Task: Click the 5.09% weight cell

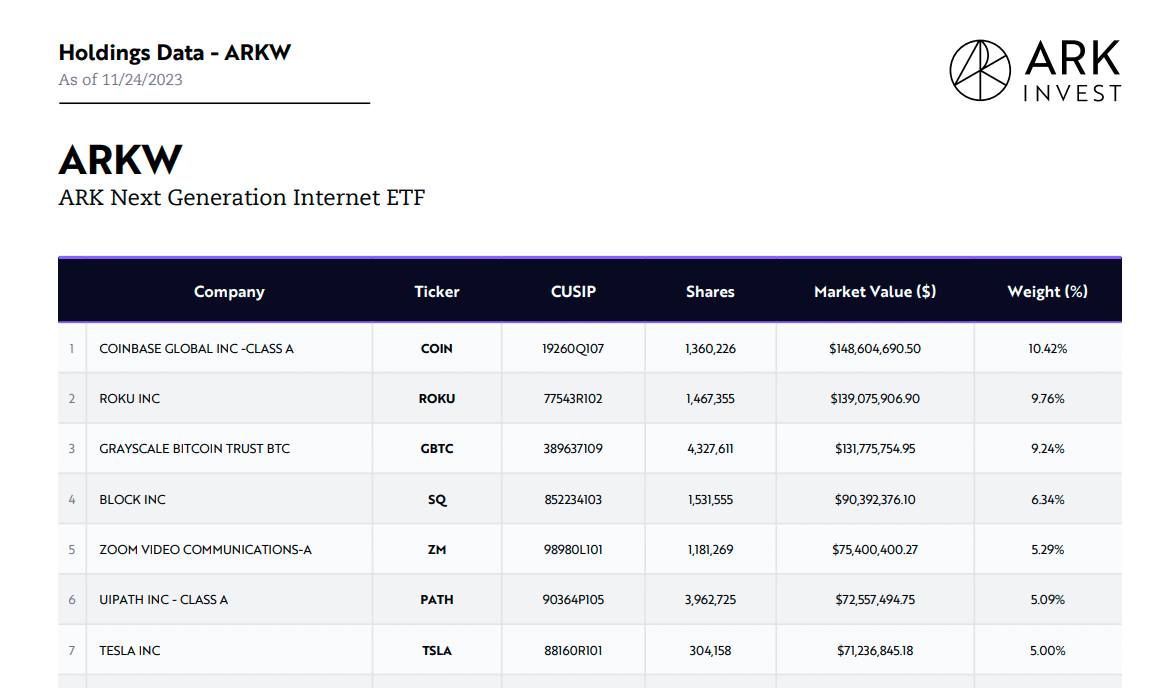Action: [x=1047, y=600]
